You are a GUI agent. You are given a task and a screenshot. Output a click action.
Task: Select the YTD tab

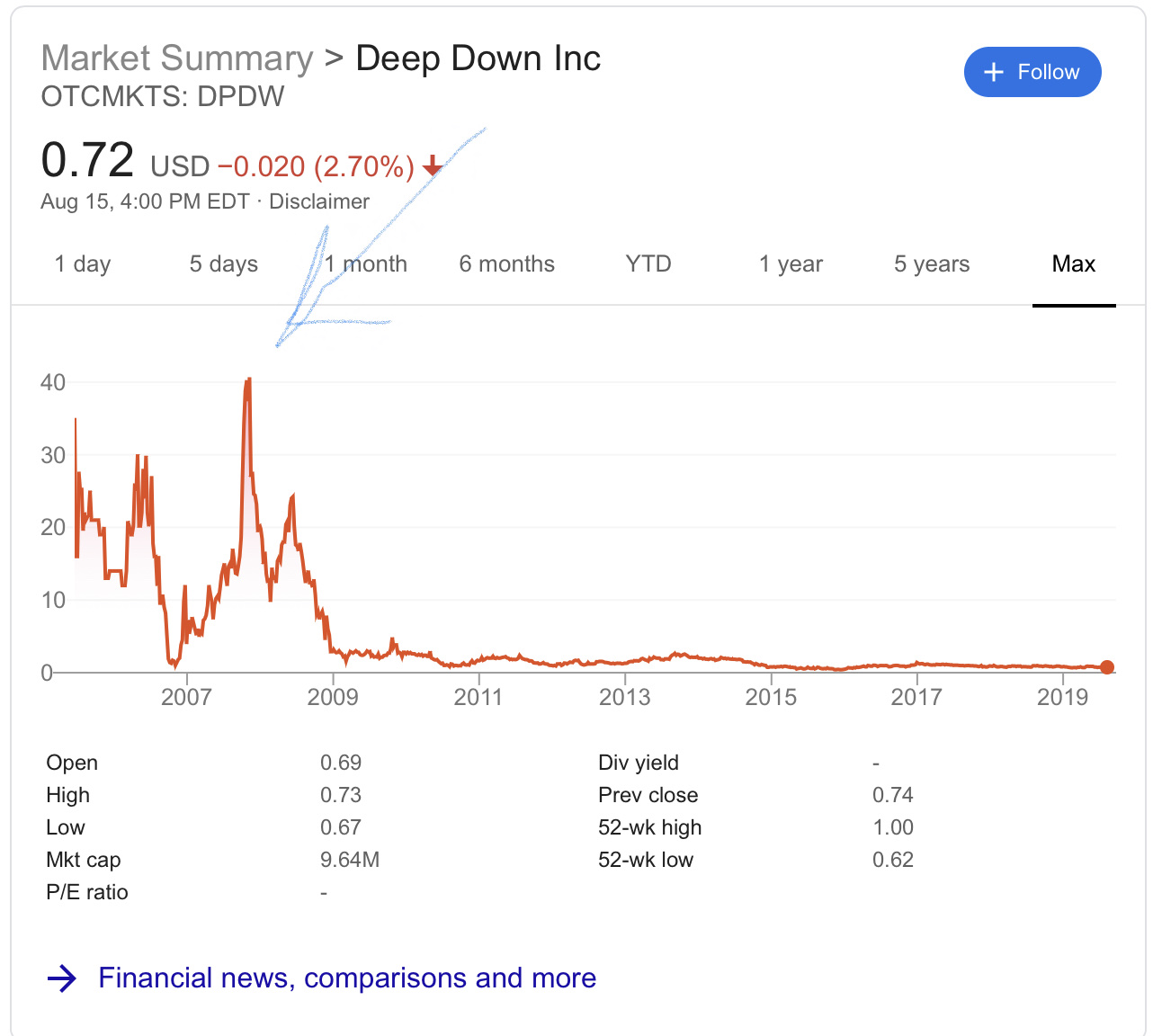click(x=648, y=264)
